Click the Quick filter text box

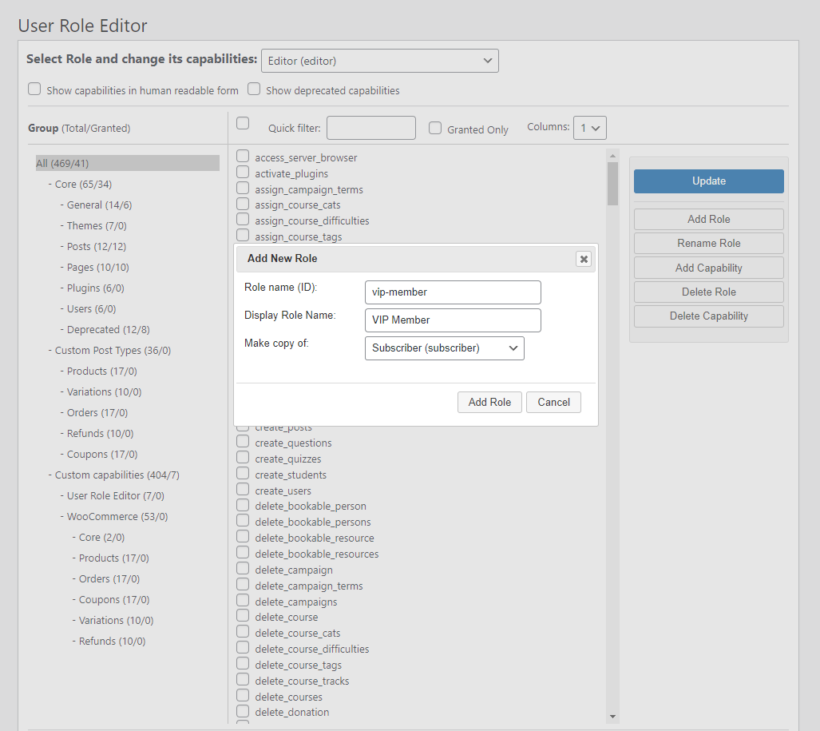[x=371, y=128]
